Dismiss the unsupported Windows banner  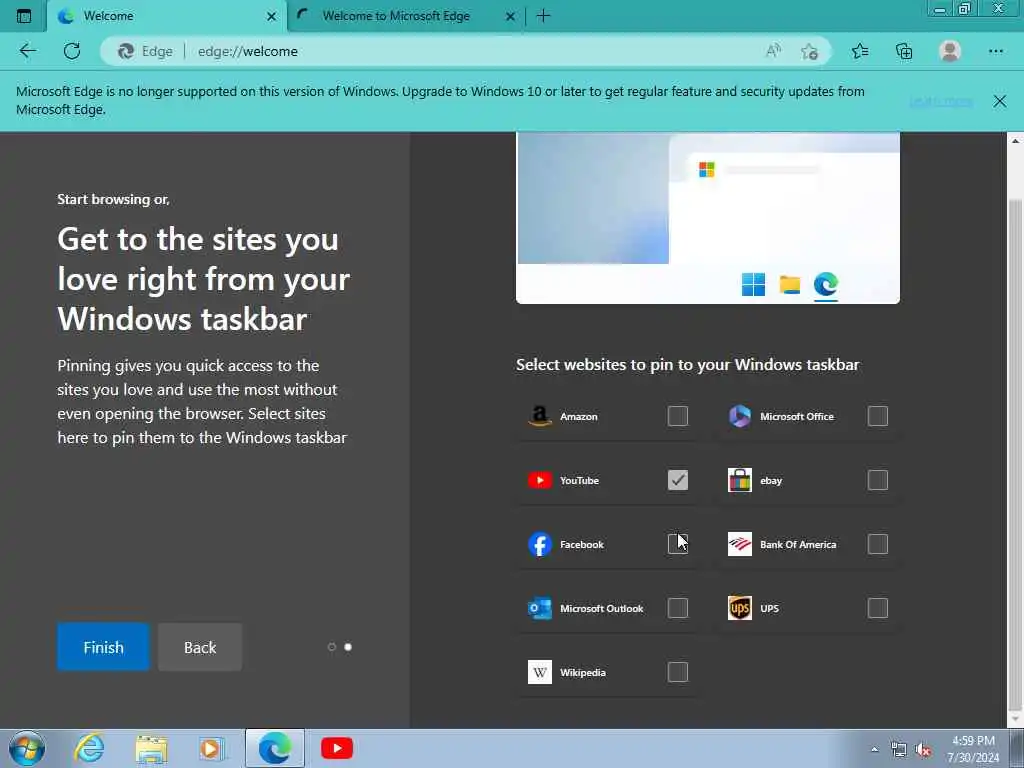tap(1000, 101)
